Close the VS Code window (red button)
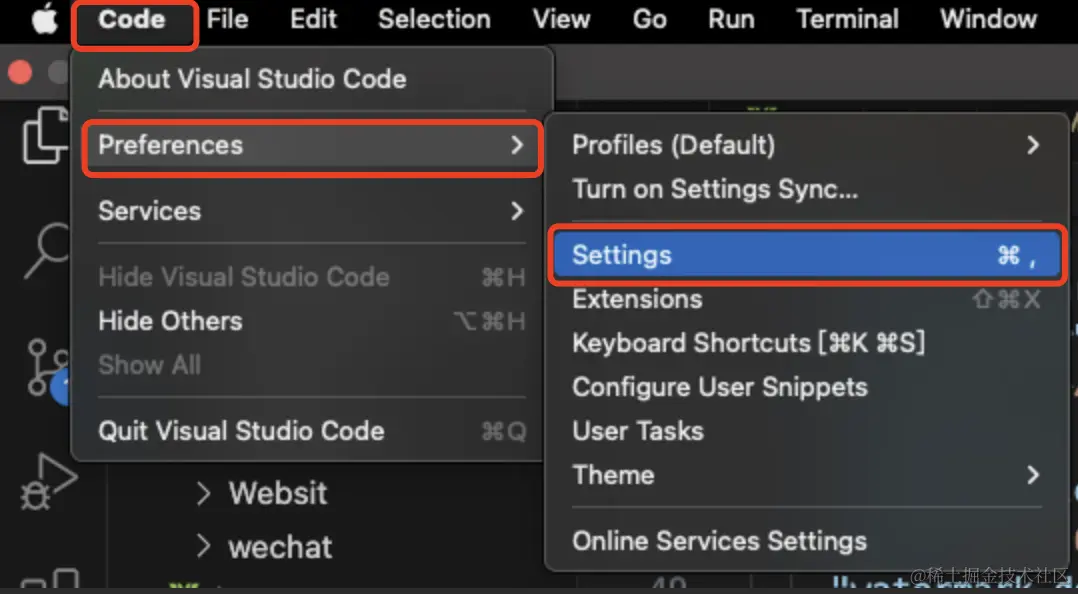Viewport: 1078px width, 594px height. pyautogui.click(x=19, y=72)
